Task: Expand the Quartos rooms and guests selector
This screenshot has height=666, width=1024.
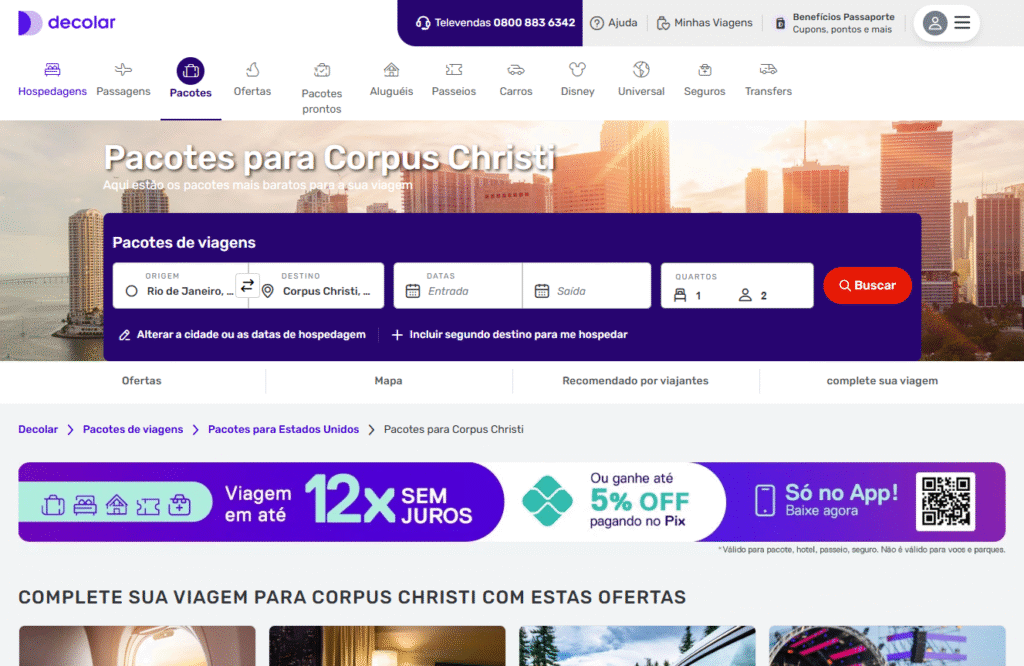Action: tap(737, 285)
